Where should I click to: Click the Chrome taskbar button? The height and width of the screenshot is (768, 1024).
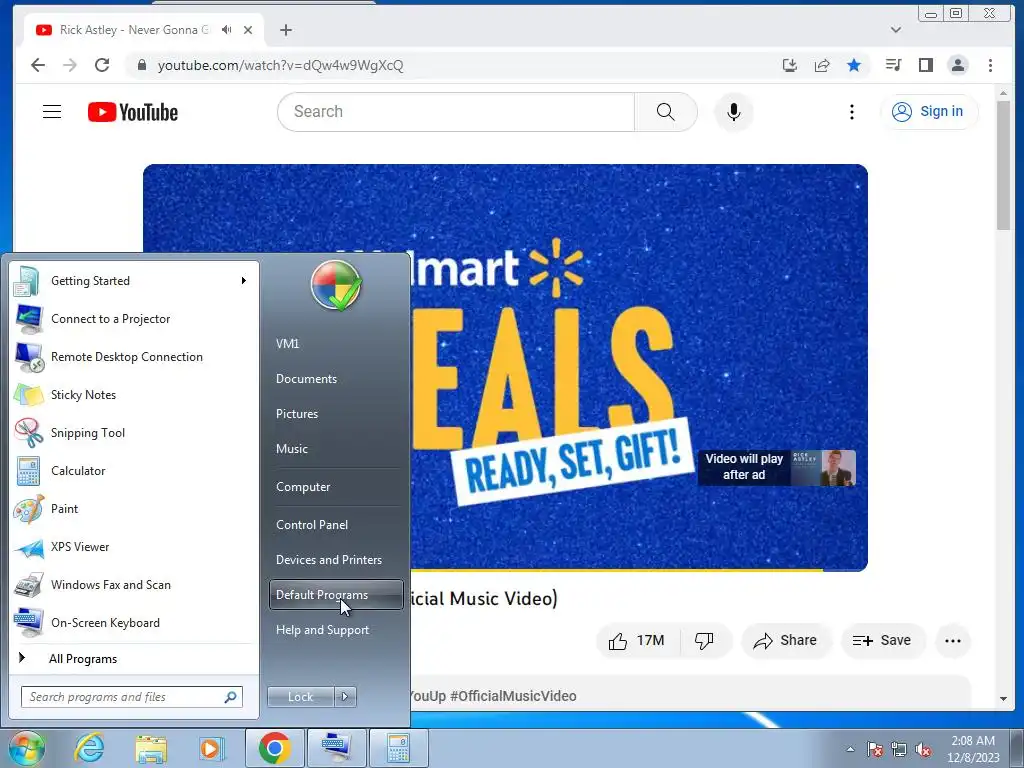[274, 748]
